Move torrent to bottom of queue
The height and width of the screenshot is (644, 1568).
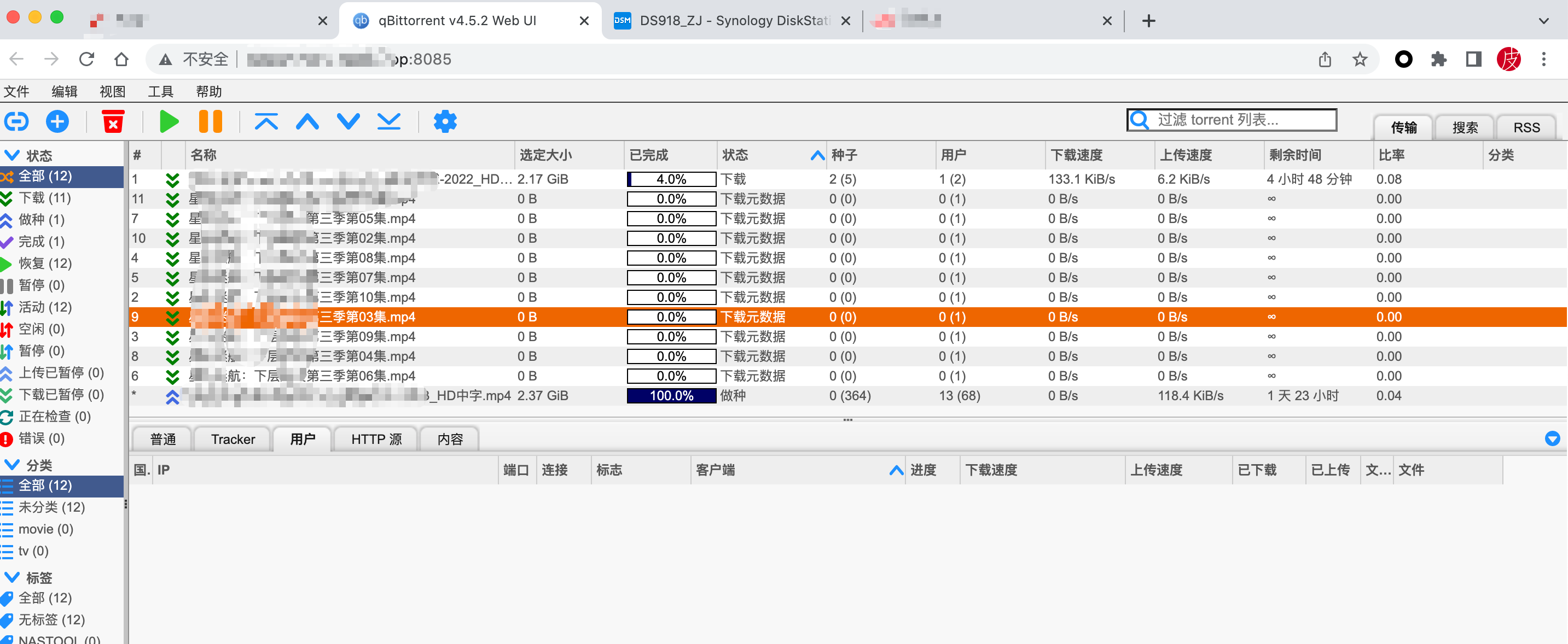pyautogui.click(x=388, y=121)
